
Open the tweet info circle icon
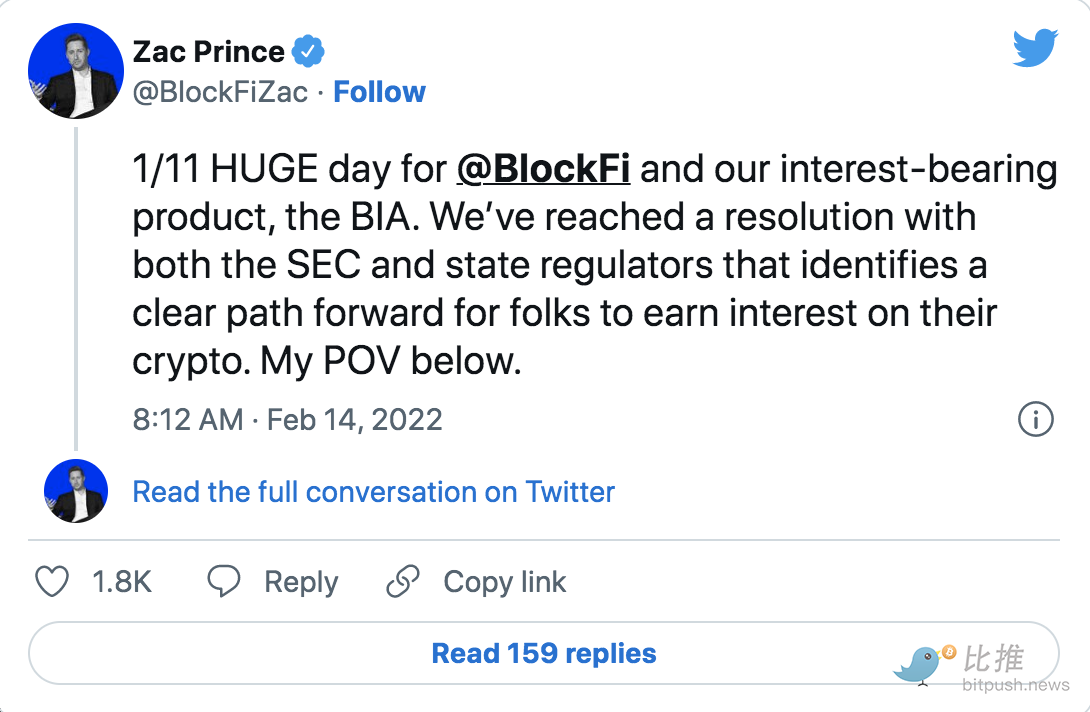click(1036, 419)
